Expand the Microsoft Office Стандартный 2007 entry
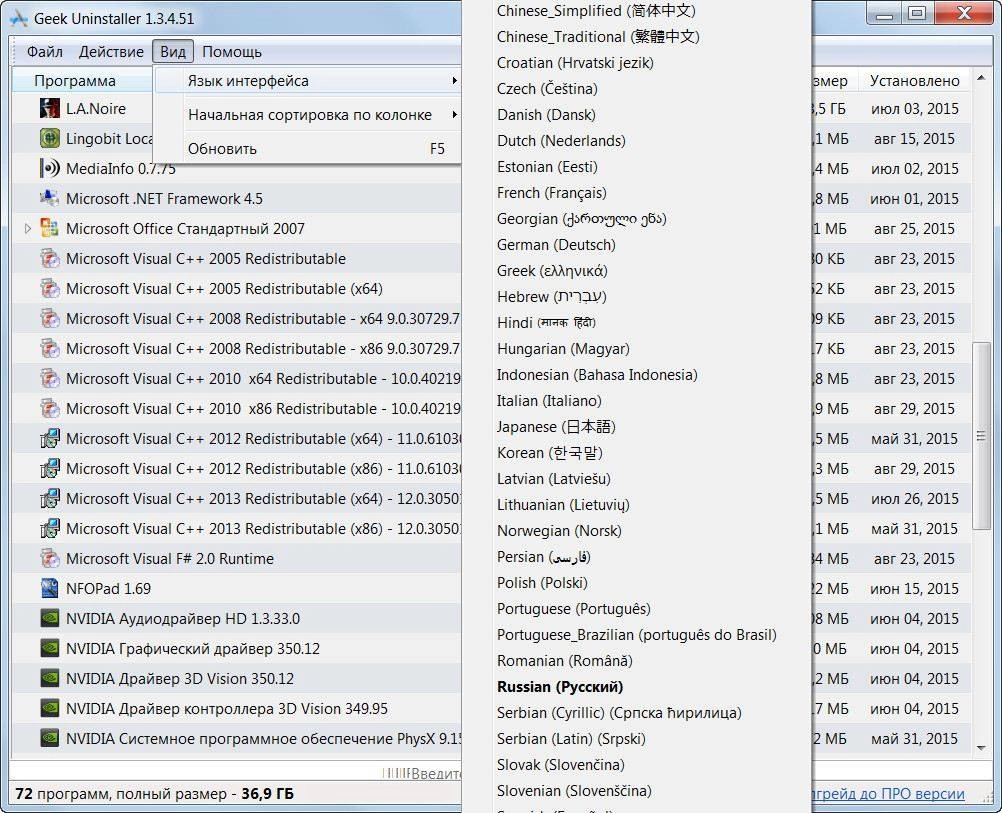 point(27,229)
